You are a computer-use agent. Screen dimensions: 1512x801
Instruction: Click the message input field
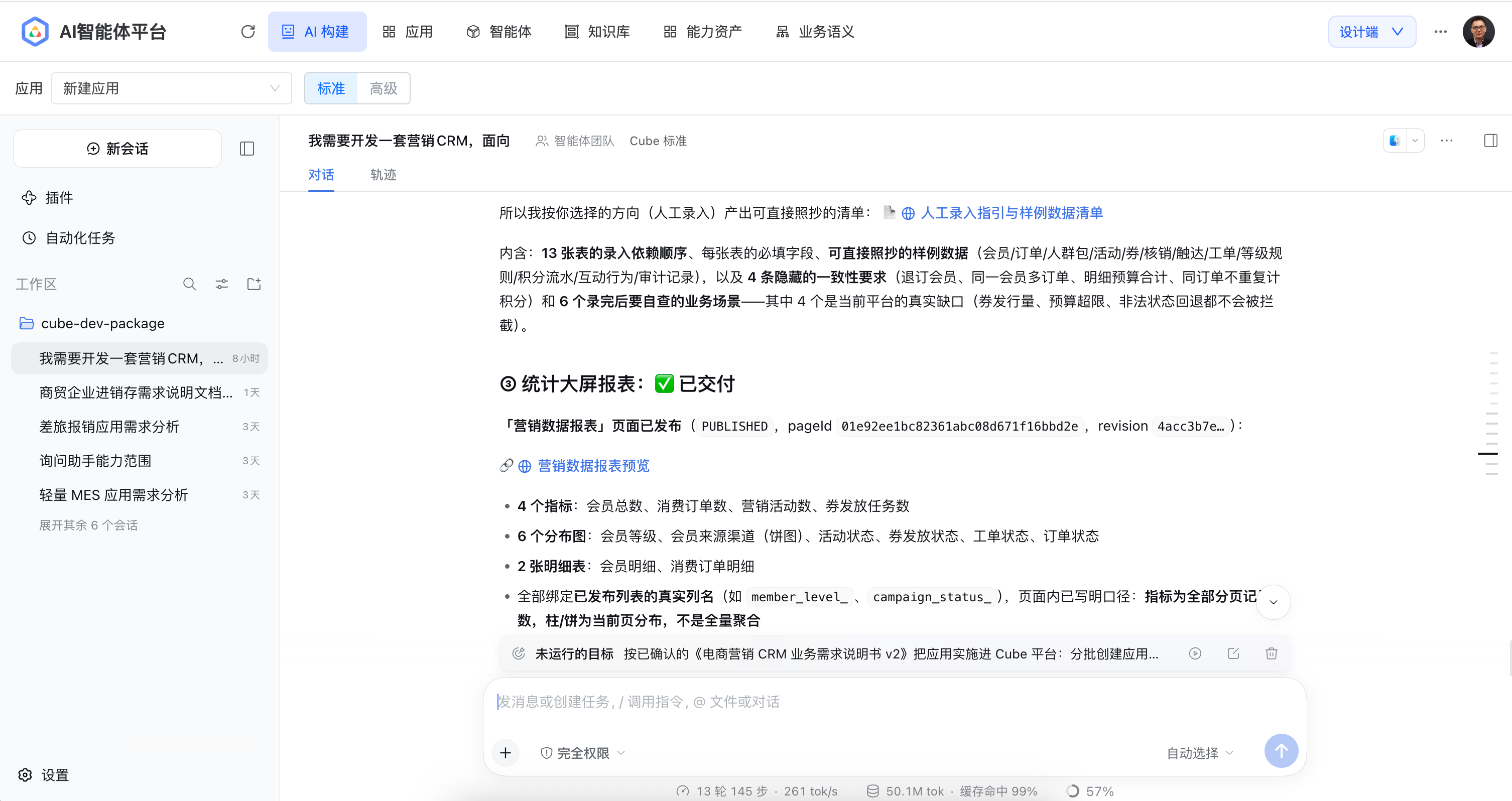894,702
